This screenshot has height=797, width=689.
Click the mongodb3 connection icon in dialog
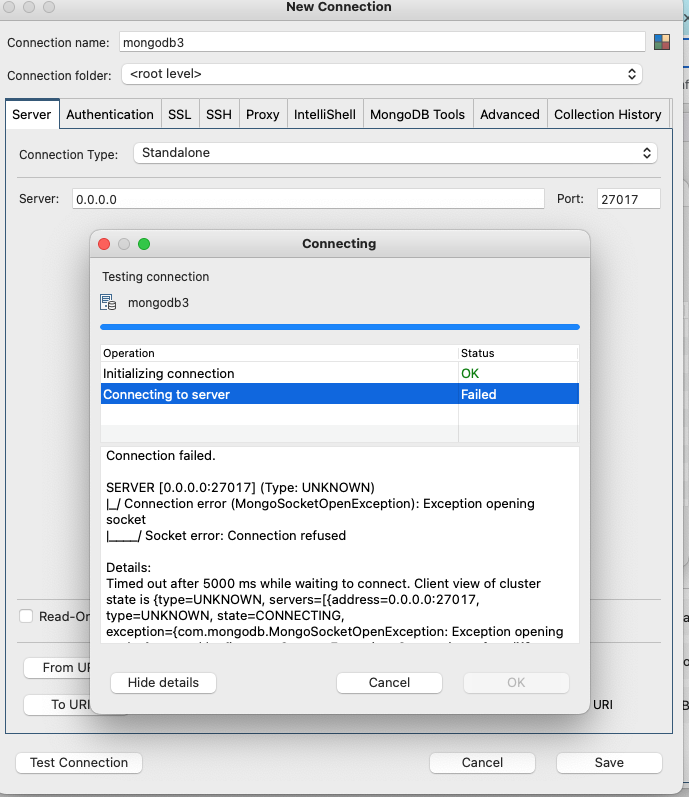coord(108,302)
